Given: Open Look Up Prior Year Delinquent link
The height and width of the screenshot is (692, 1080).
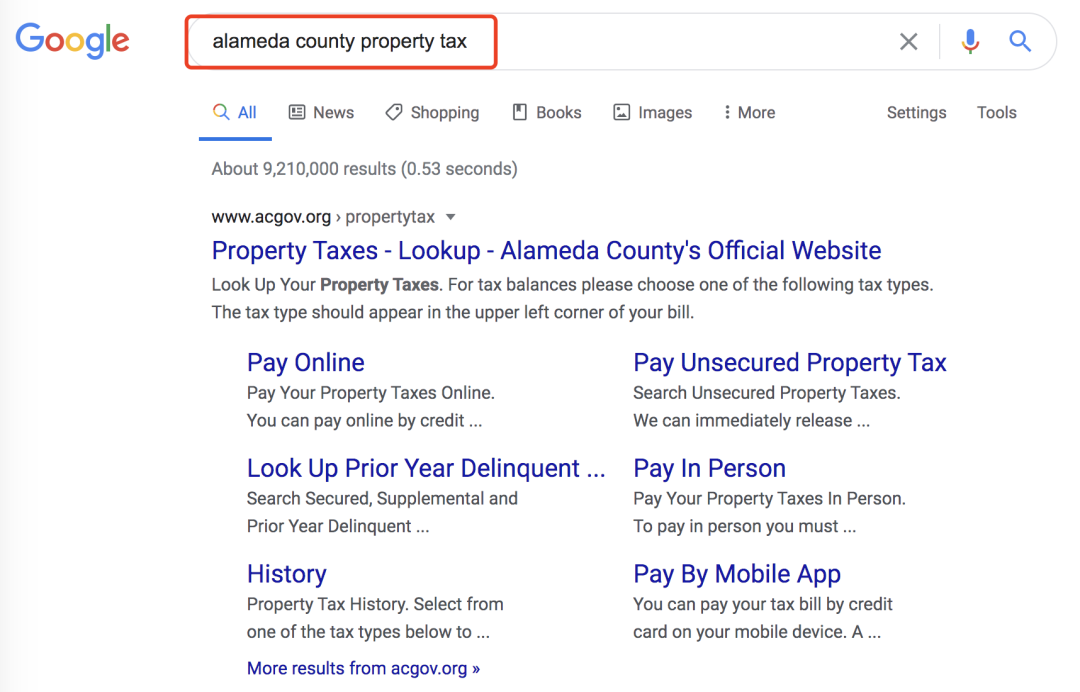Looking at the screenshot, I should (x=426, y=468).
